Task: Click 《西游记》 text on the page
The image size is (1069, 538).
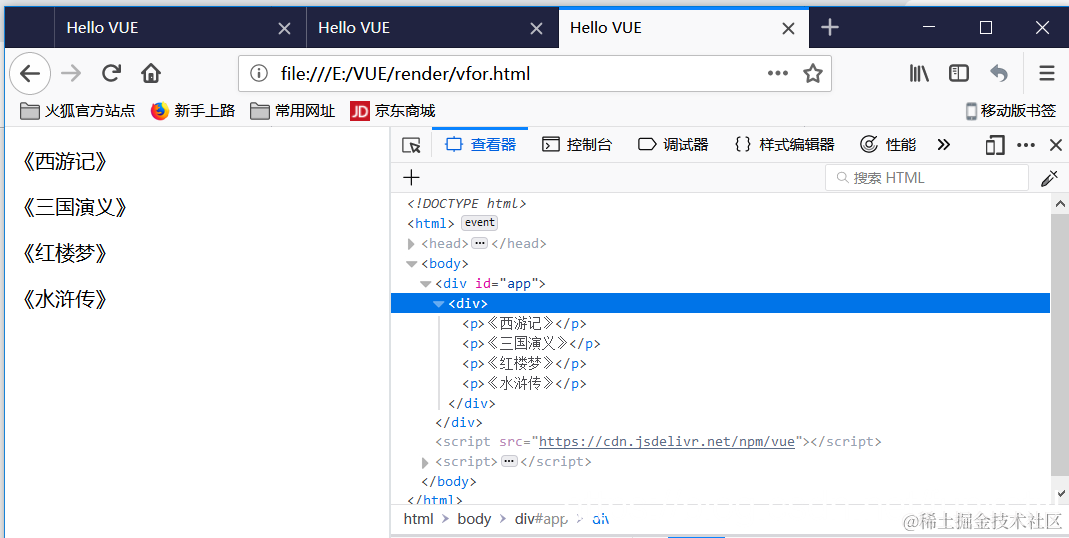Action: (64, 162)
